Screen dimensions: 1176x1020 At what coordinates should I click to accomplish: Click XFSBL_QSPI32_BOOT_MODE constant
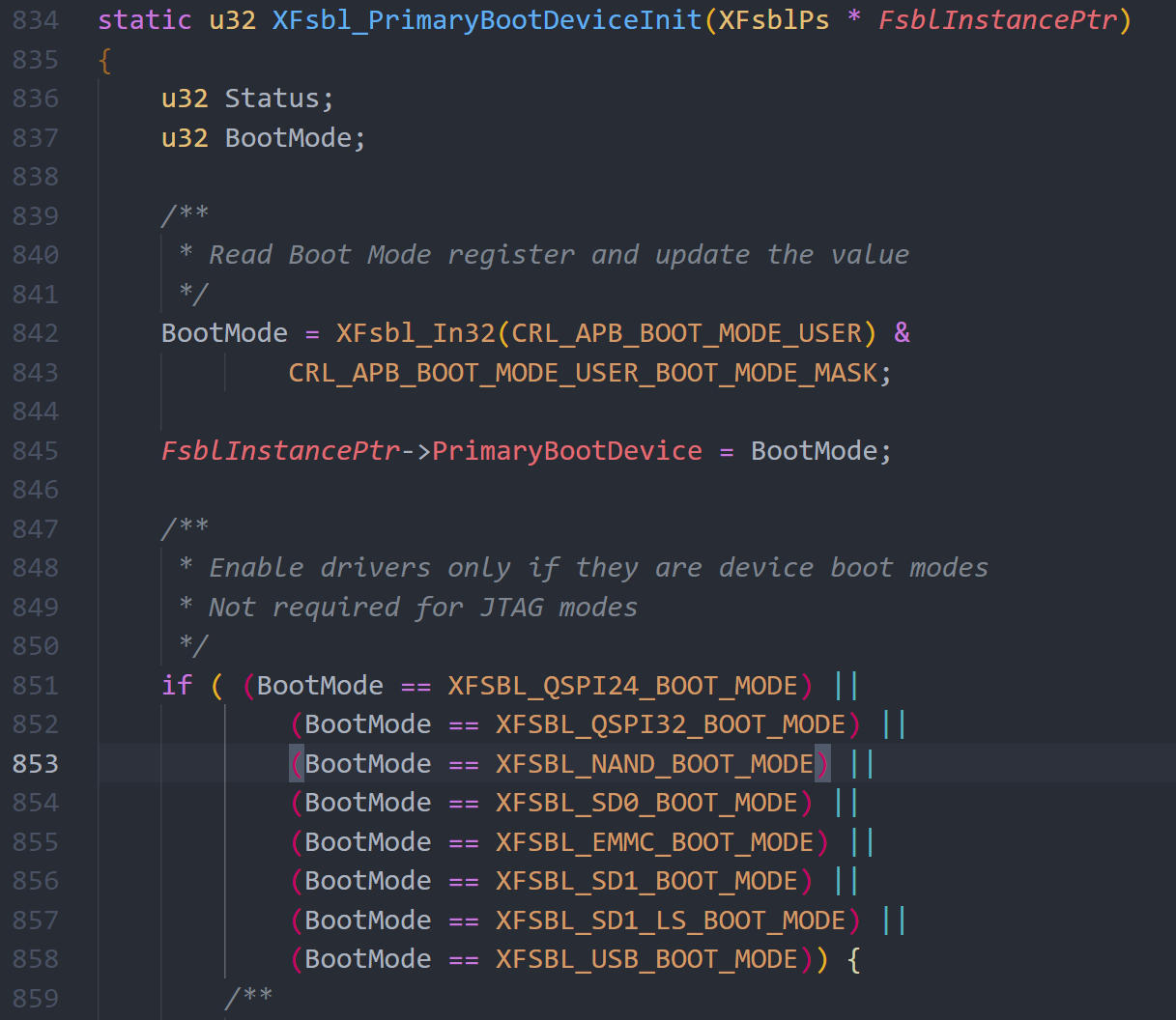tap(671, 724)
